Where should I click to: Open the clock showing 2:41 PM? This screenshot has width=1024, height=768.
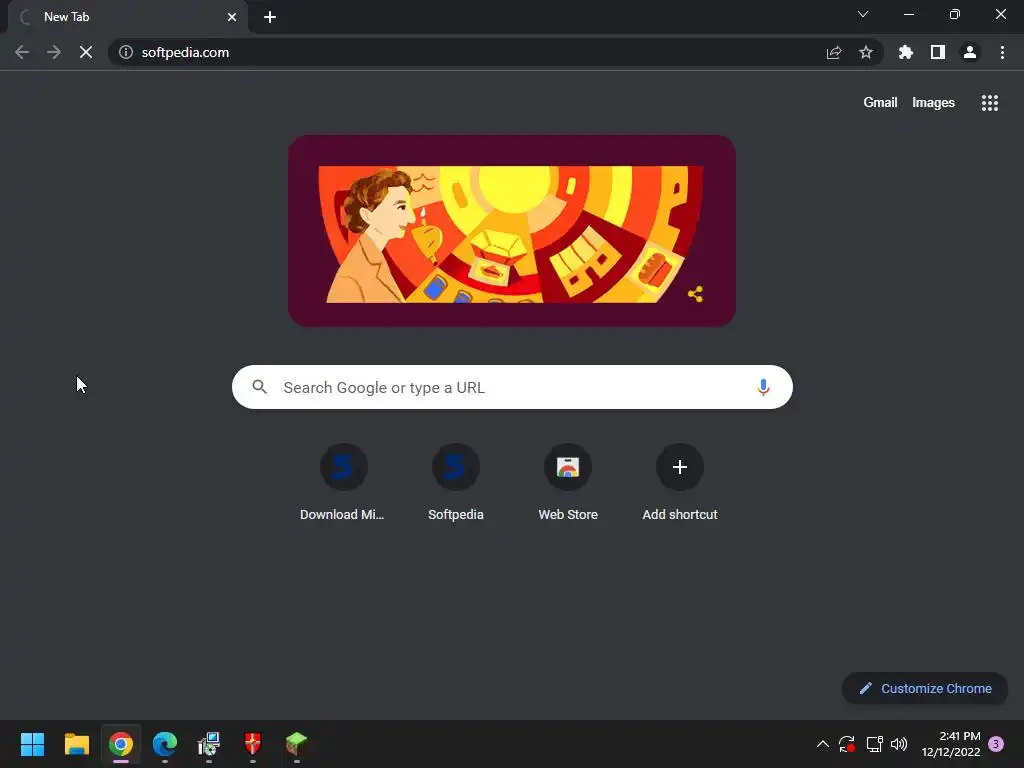pos(951,744)
